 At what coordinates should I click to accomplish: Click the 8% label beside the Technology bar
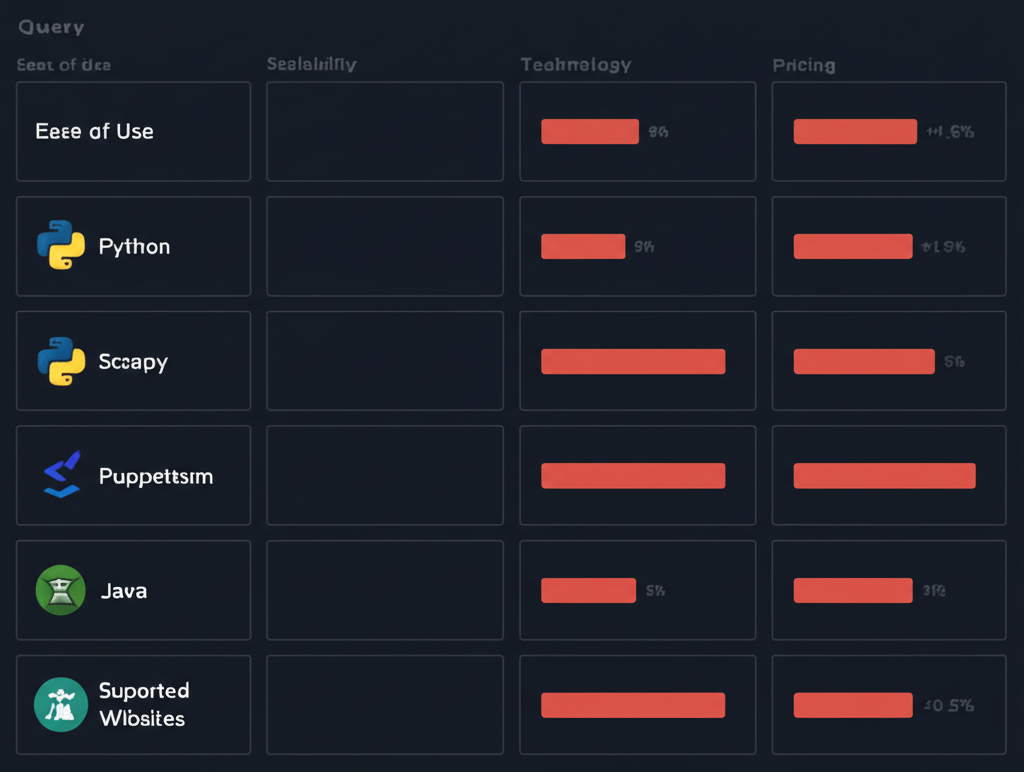pyautogui.click(x=659, y=131)
